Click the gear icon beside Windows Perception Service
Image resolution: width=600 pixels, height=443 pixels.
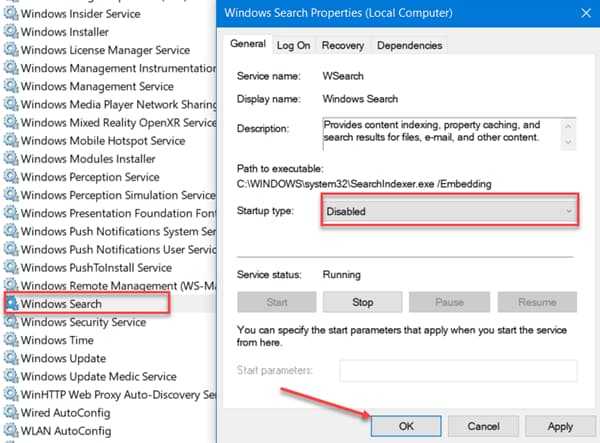(x=11, y=177)
